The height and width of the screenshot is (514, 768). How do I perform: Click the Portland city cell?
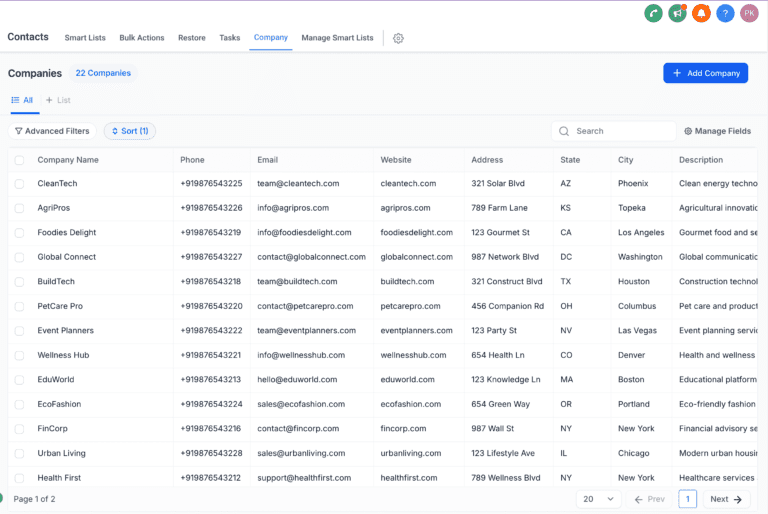(x=634, y=404)
